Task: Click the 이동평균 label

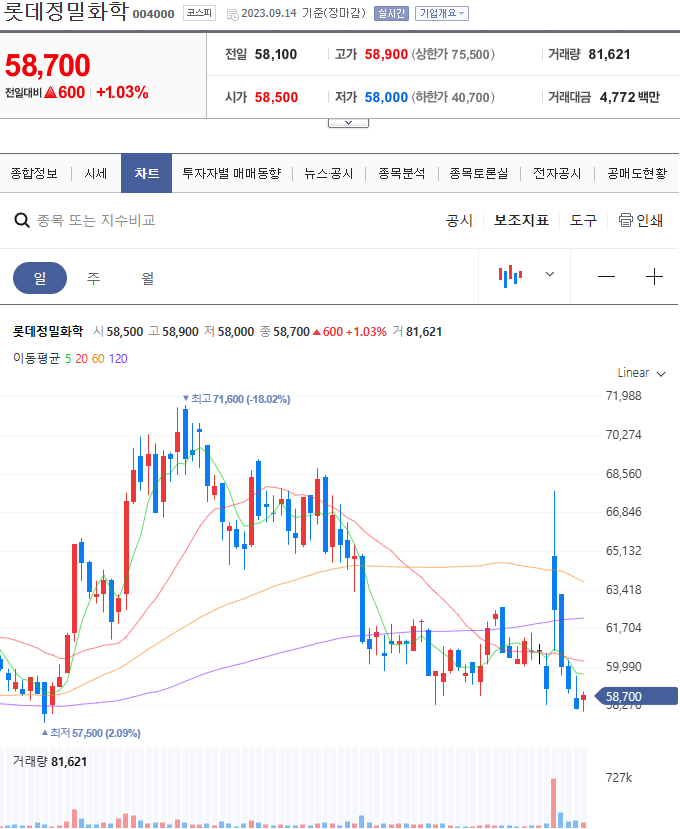Action: point(36,358)
